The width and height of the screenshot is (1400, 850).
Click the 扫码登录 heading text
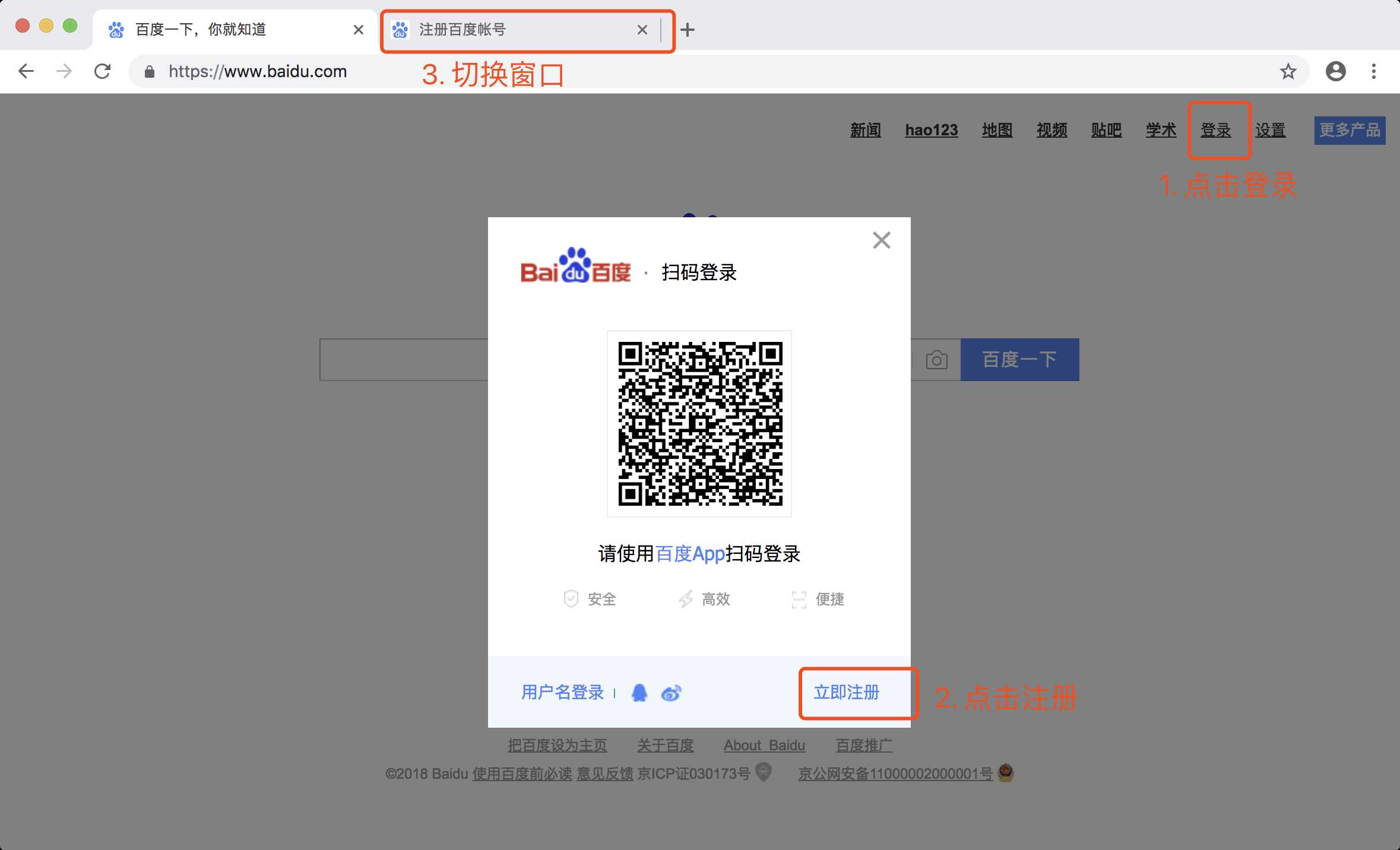[x=699, y=272]
